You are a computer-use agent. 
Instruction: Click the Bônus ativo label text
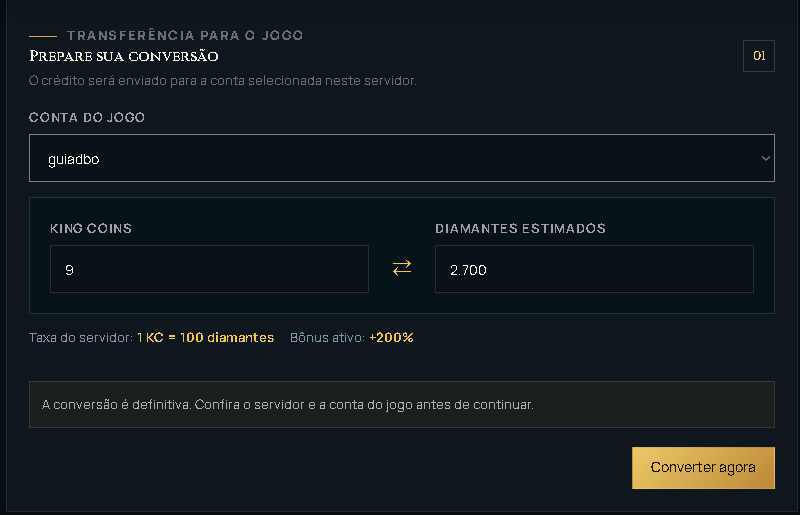[327, 337]
